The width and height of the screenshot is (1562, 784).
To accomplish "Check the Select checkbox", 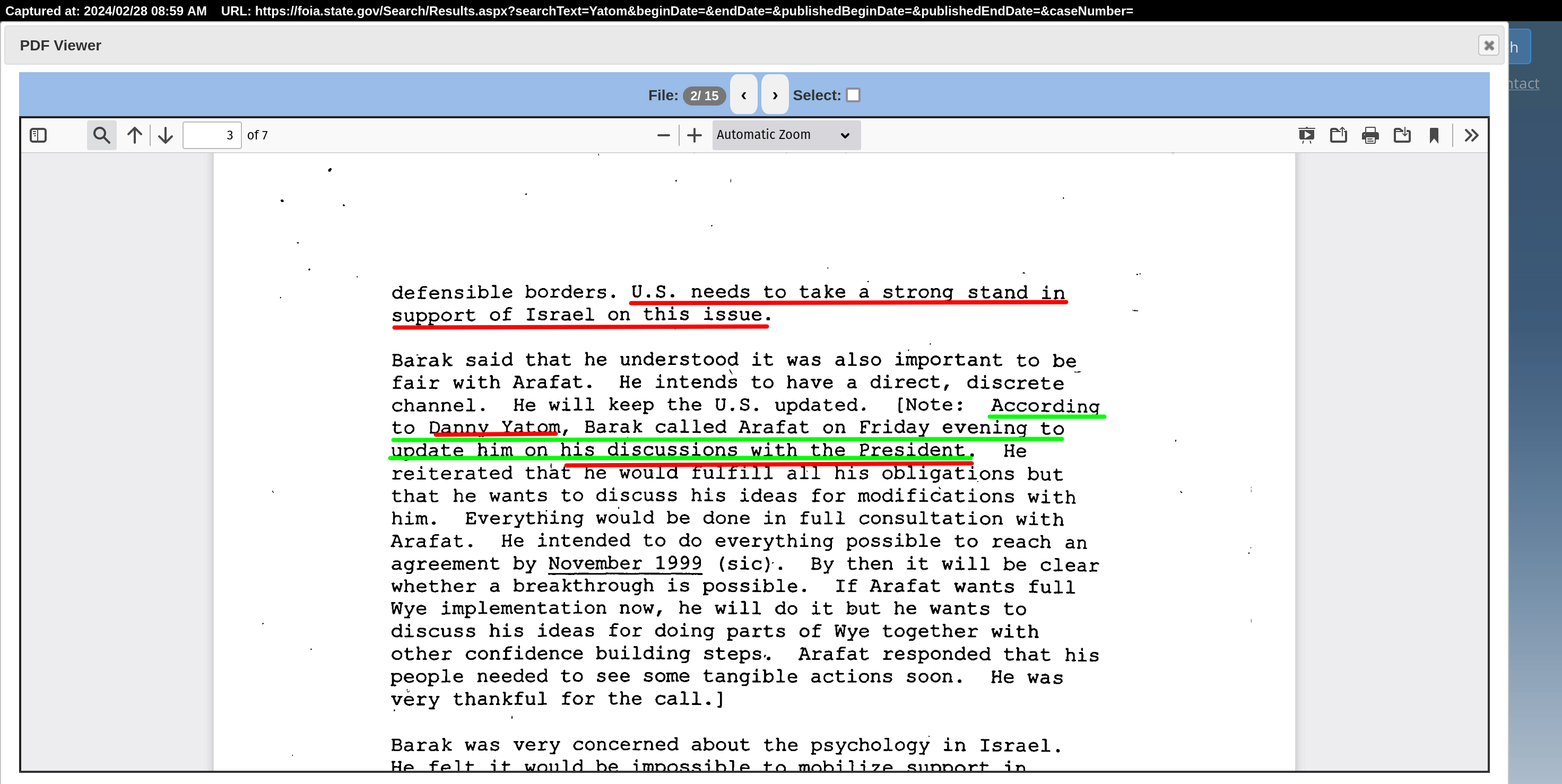I will (x=853, y=94).
